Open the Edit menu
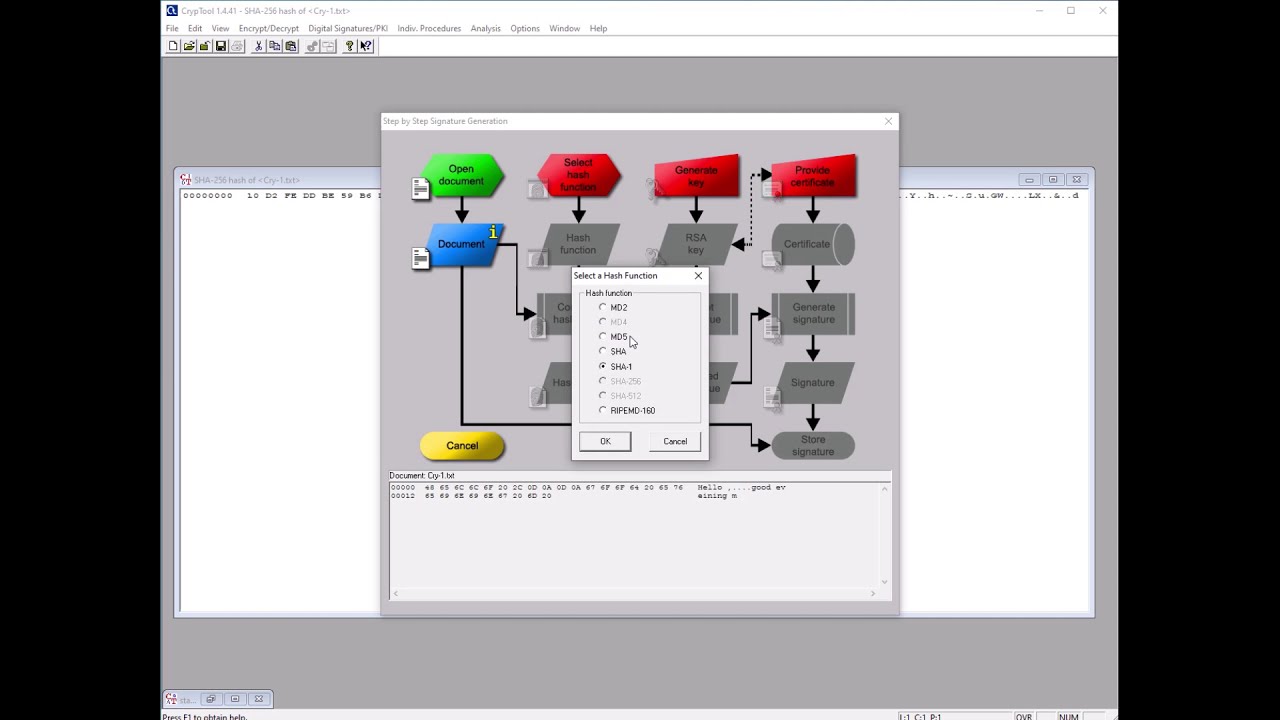1280x720 pixels. point(195,28)
